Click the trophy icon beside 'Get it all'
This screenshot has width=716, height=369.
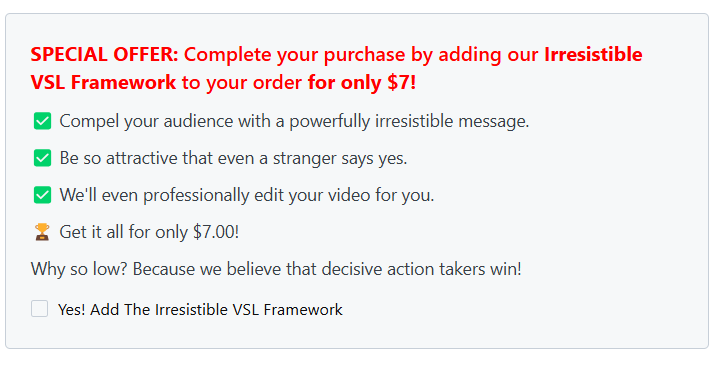(x=42, y=232)
